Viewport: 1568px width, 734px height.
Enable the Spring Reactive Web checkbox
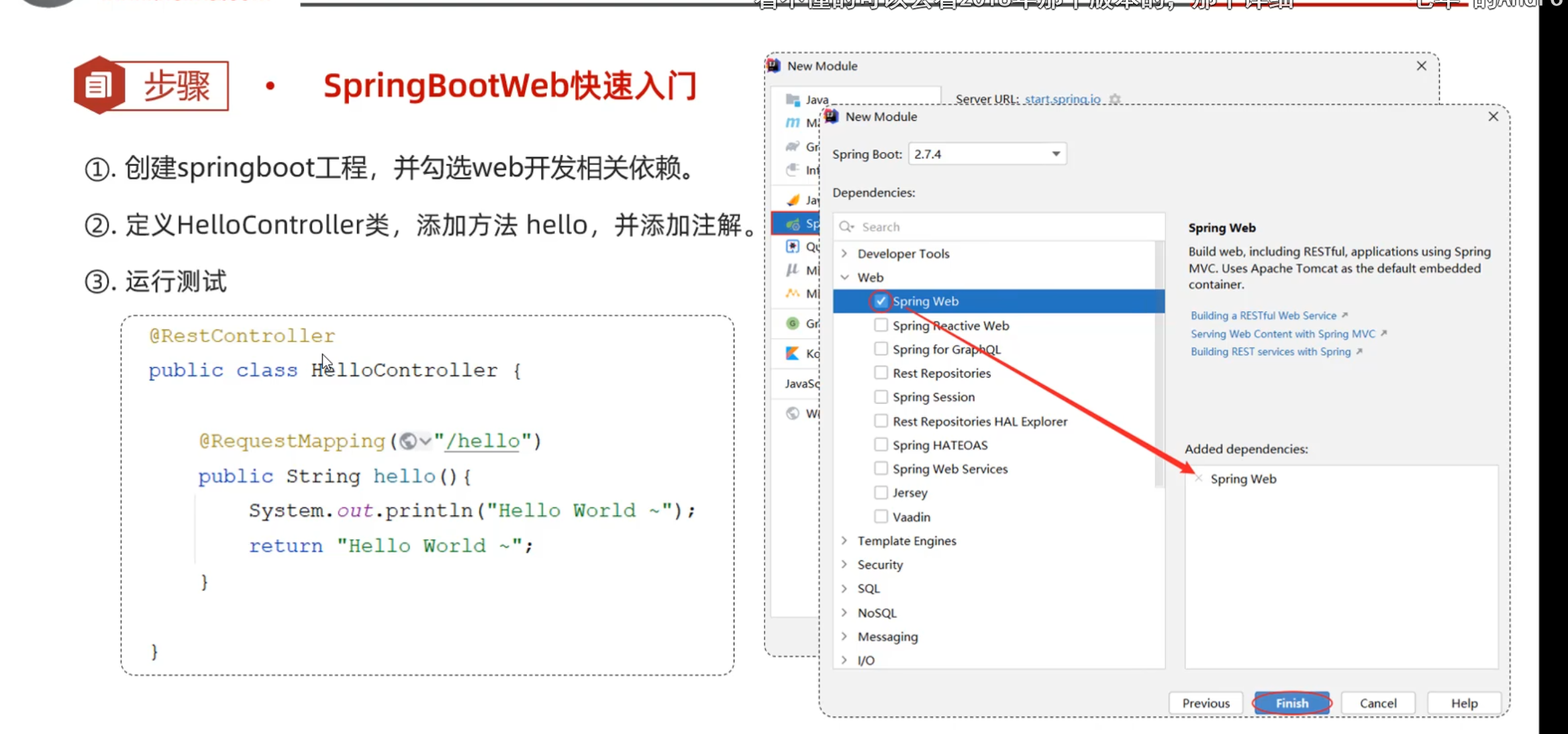pos(881,325)
